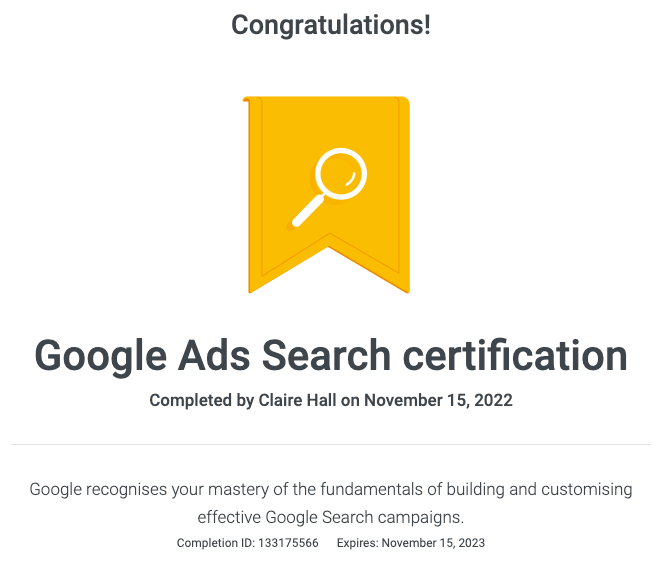The image size is (663, 561).
Task: Select the yellow ribbon badge
Action: point(326,194)
